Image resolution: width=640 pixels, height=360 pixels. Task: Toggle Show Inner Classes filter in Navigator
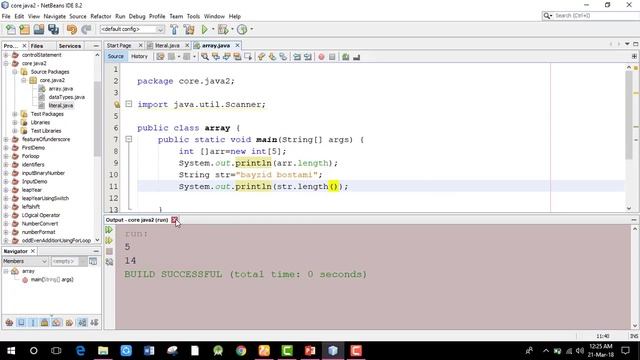(x=56, y=322)
